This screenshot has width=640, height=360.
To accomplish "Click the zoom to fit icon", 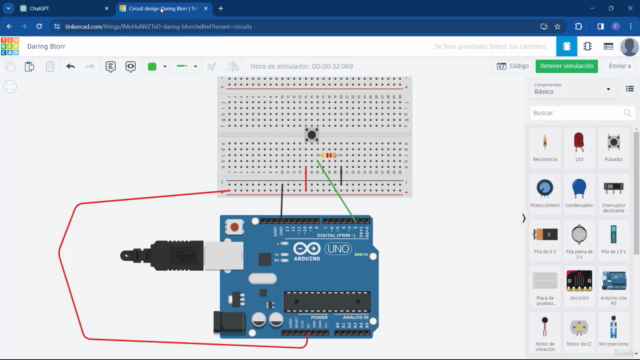I will [x=10, y=87].
